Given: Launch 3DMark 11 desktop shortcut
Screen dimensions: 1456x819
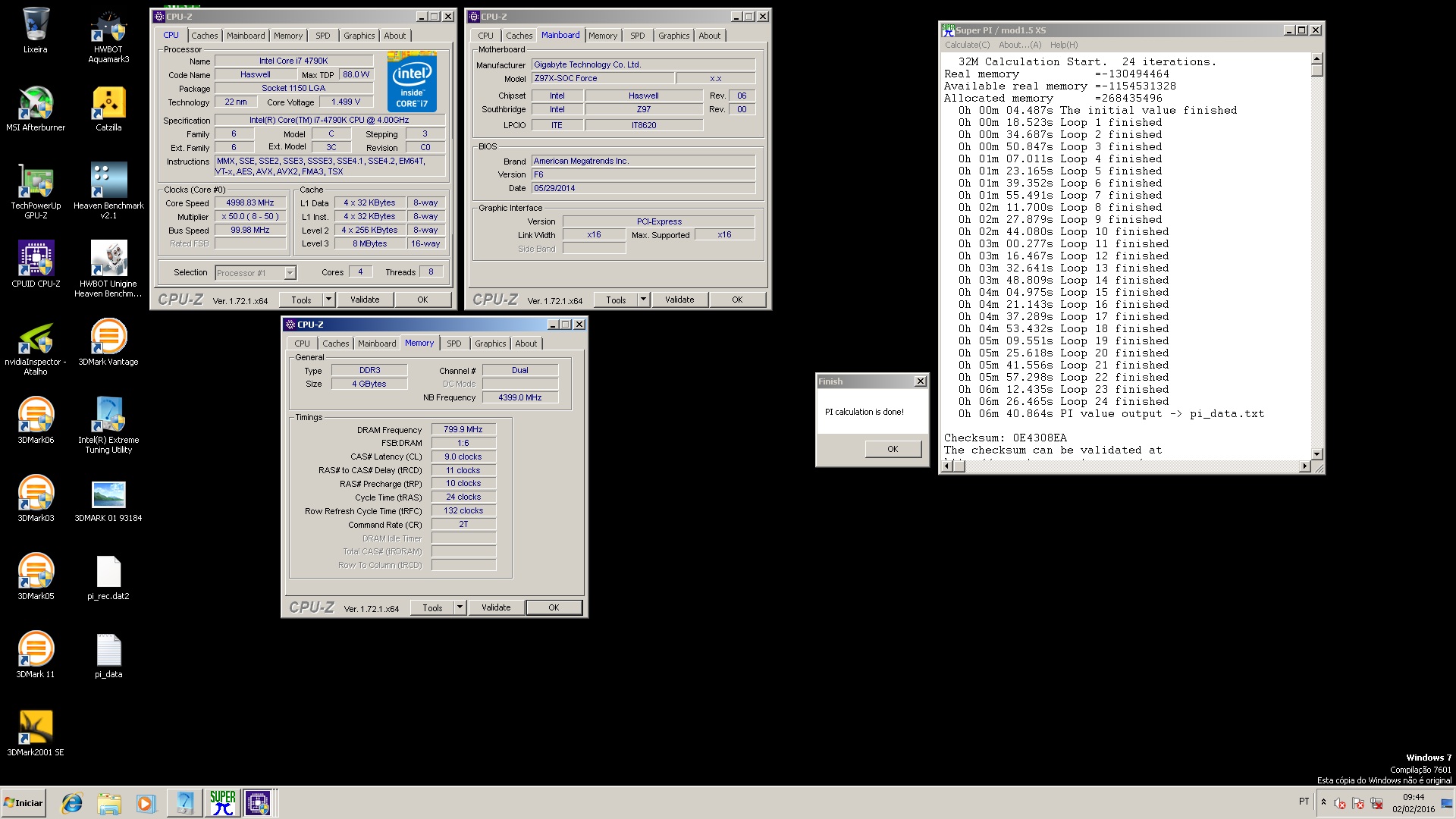Looking at the screenshot, I should tap(35, 654).
